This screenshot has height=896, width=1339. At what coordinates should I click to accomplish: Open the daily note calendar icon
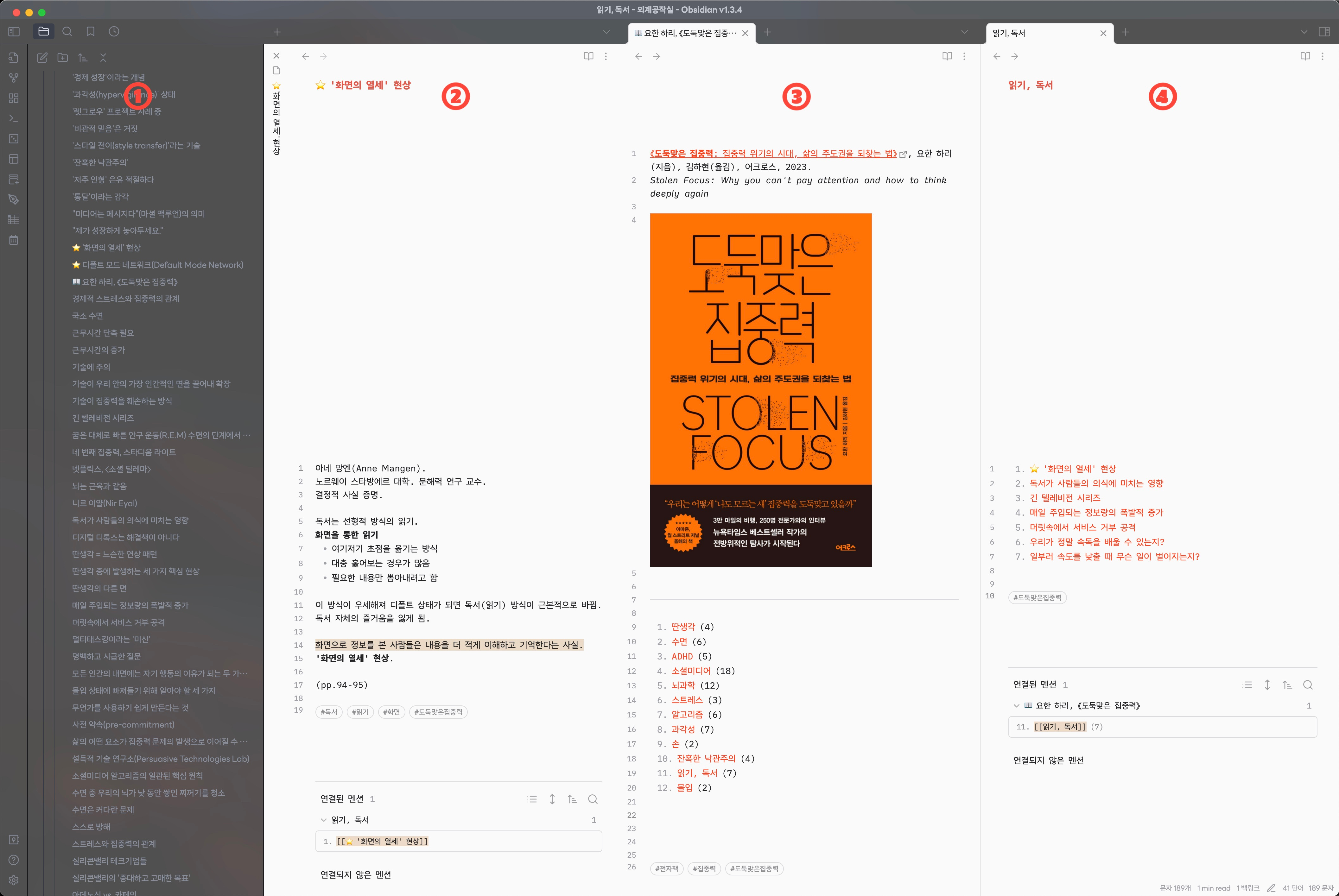point(14,240)
